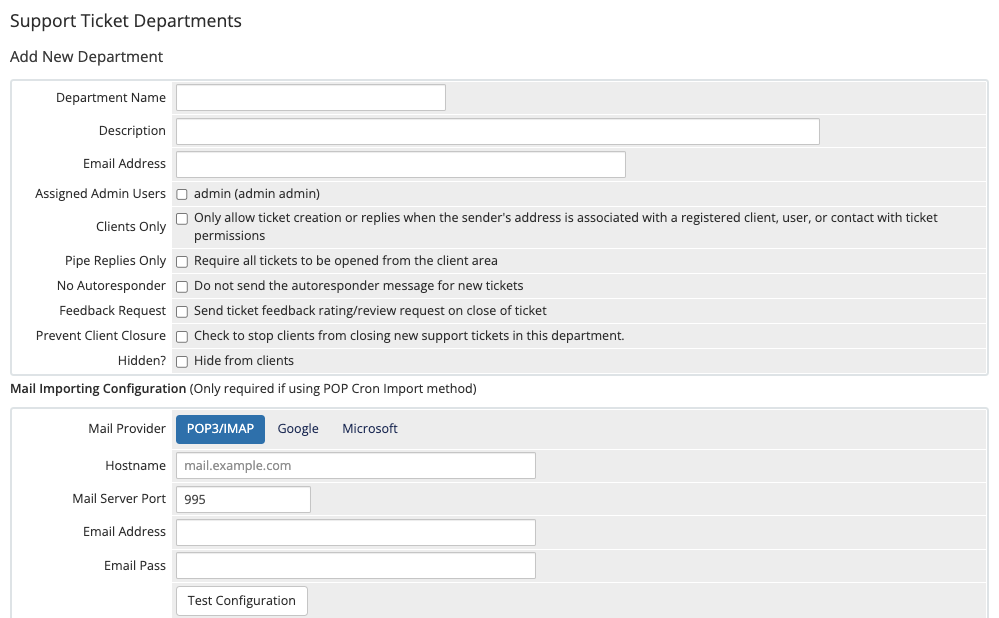This screenshot has width=999, height=618.
Task: Switch to the Google mail provider tab
Action: (x=298, y=429)
